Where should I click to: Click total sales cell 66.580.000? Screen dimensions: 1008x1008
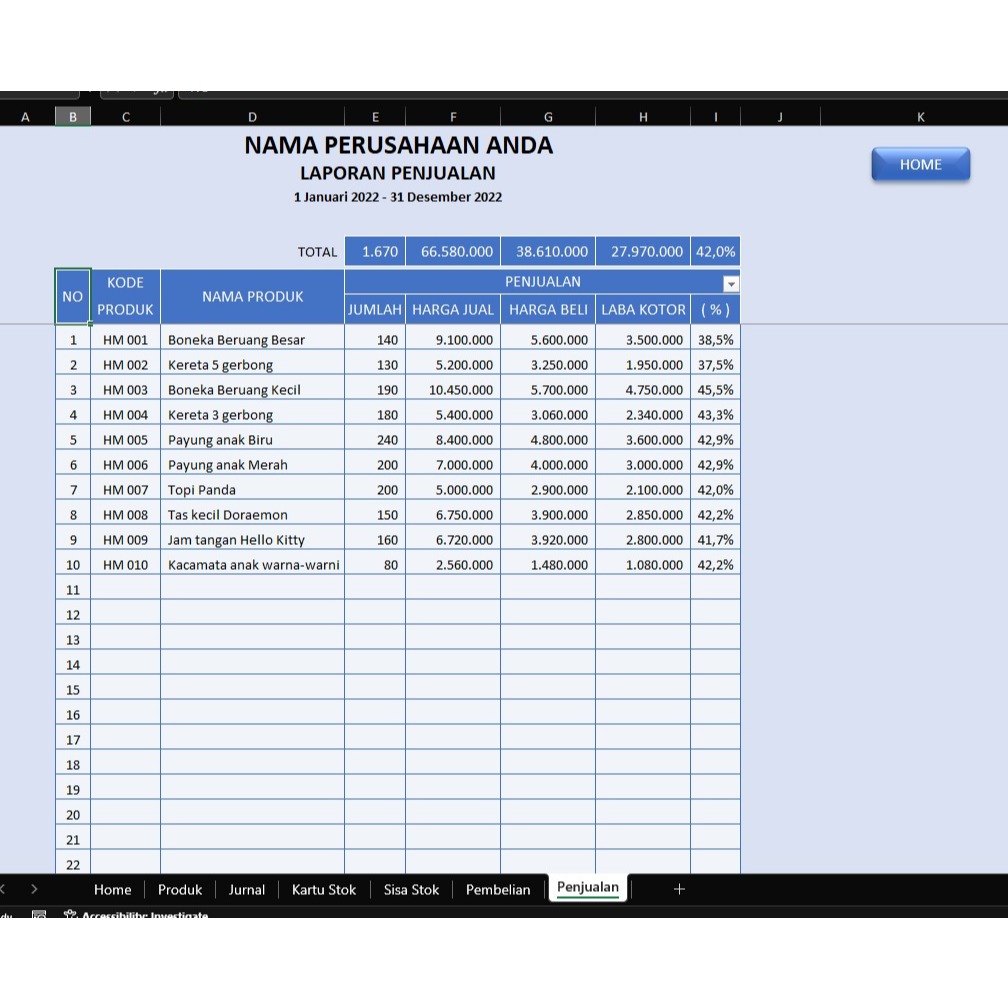tap(453, 251)
